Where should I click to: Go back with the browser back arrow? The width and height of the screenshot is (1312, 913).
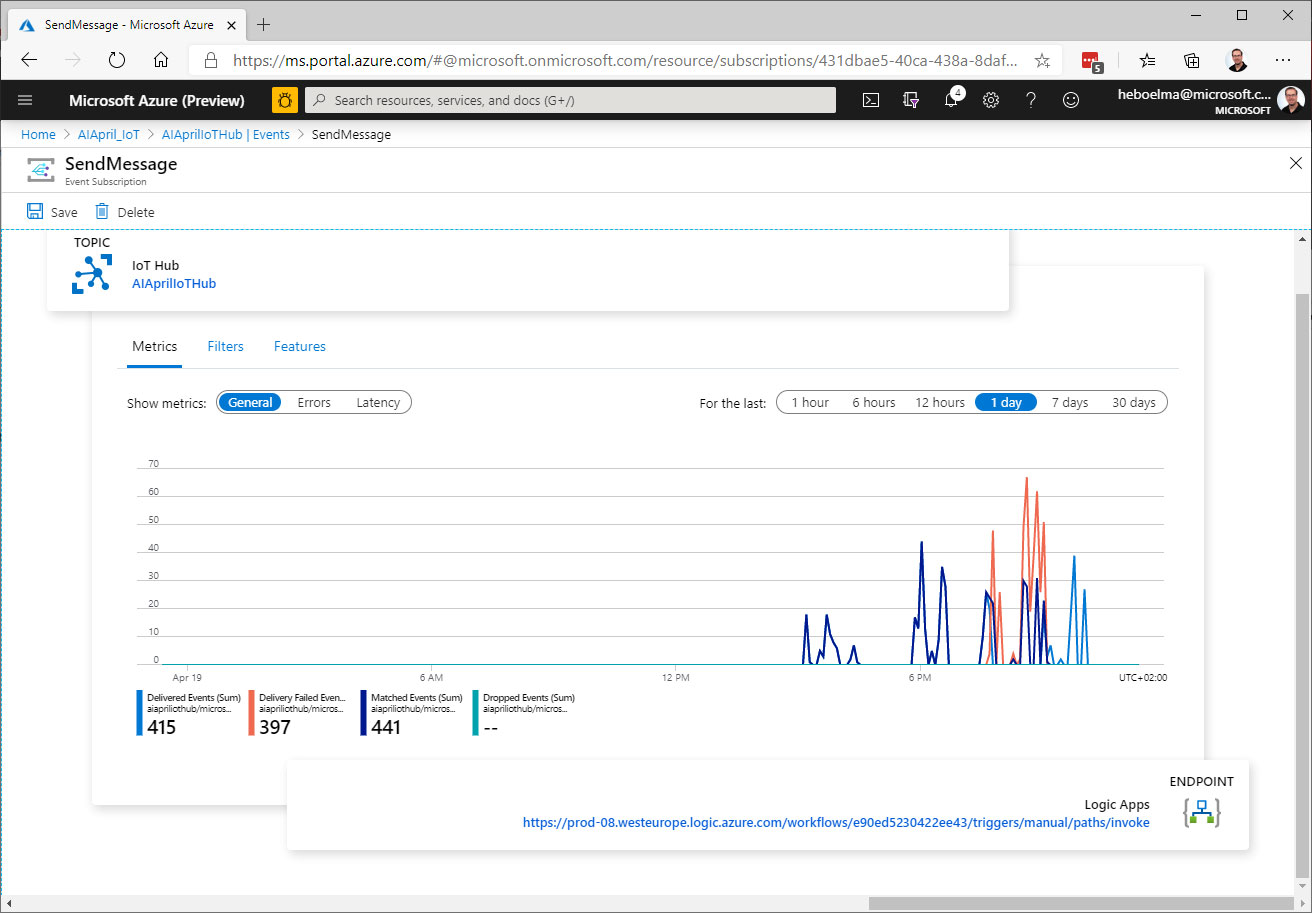click(x=29, y=60)
